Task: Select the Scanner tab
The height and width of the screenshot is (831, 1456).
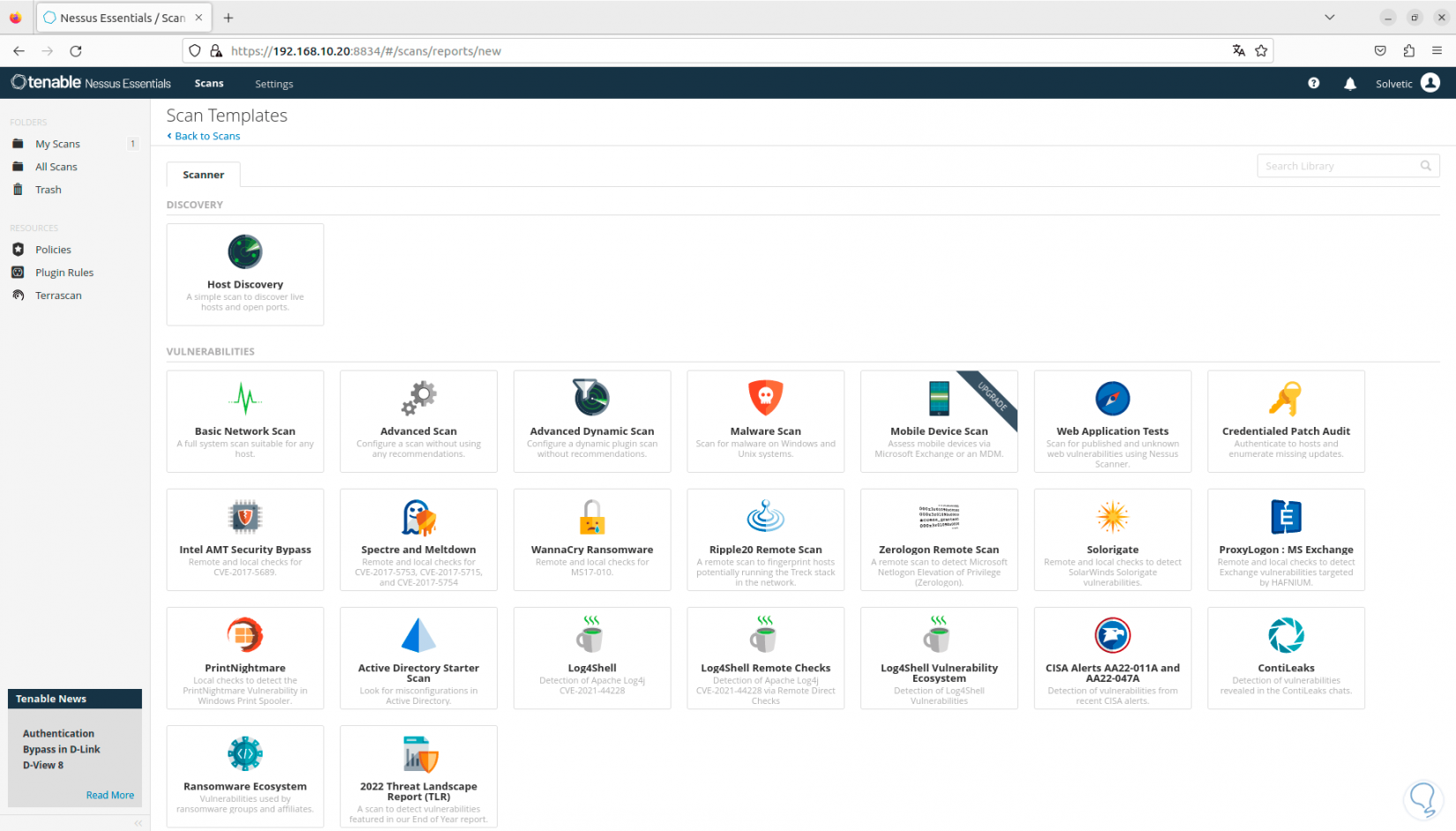Action: 203,175
